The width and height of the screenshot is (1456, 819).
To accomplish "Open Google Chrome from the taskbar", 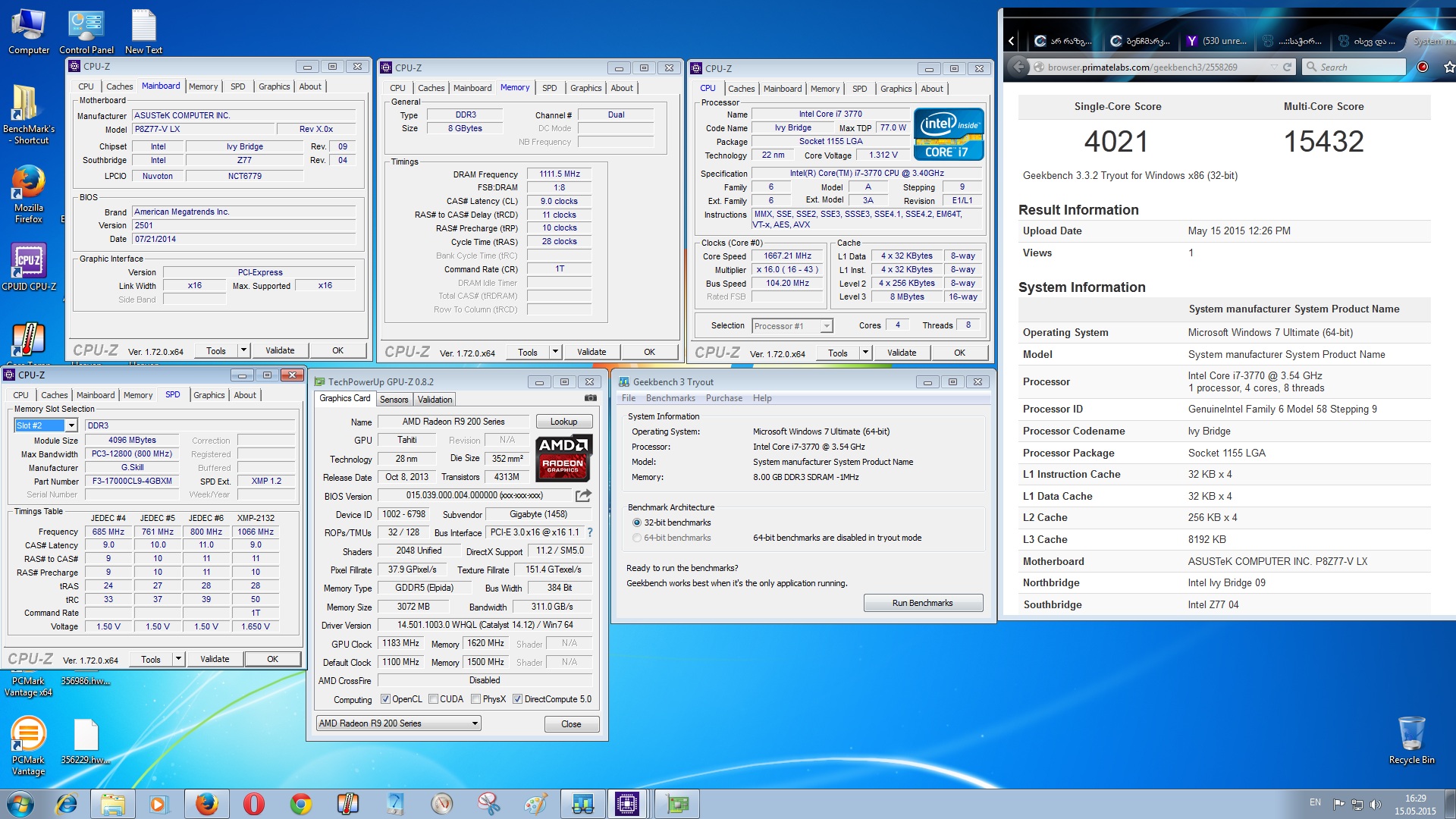I will [301, 804].
